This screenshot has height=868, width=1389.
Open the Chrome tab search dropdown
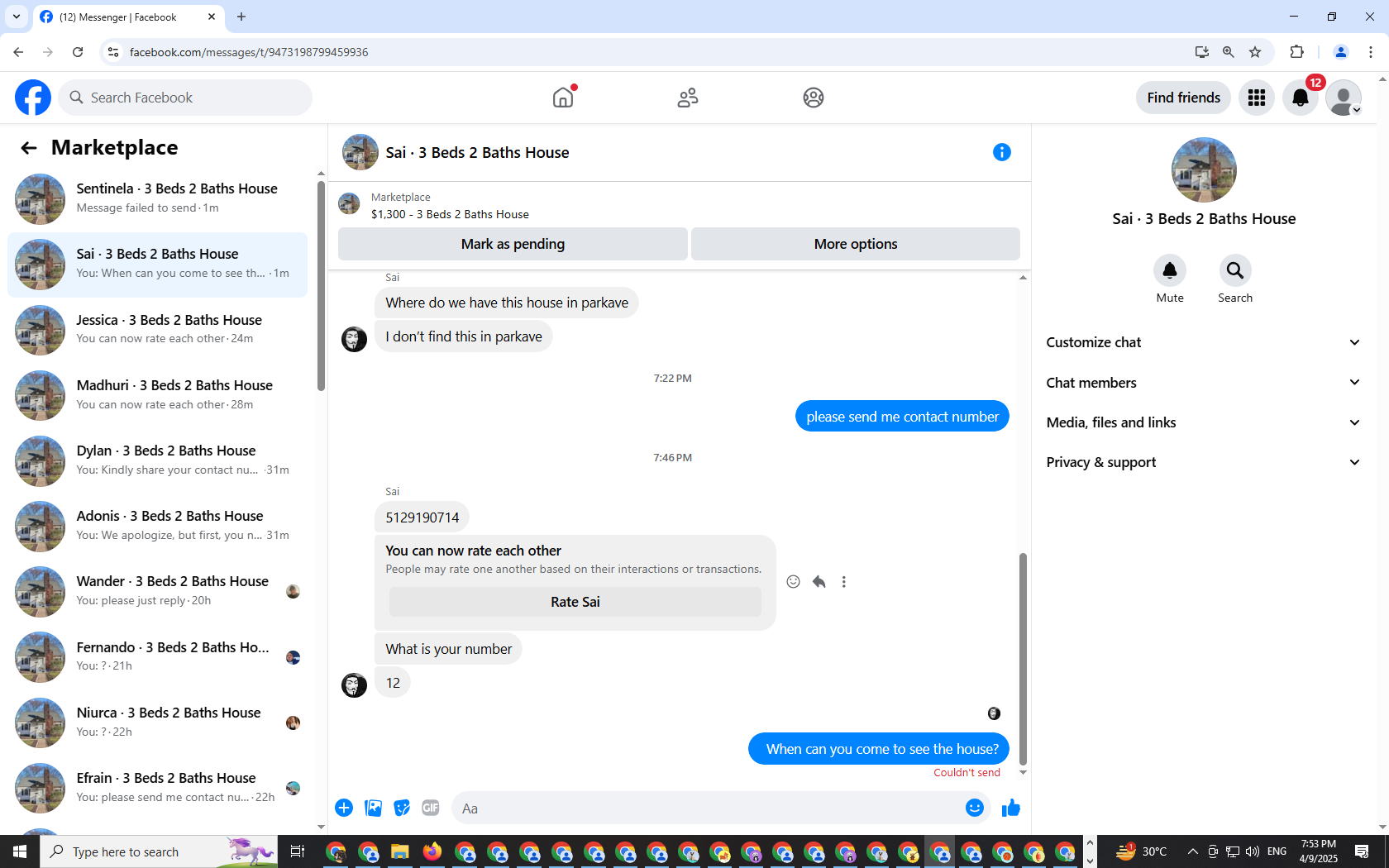tap(17, 17)
